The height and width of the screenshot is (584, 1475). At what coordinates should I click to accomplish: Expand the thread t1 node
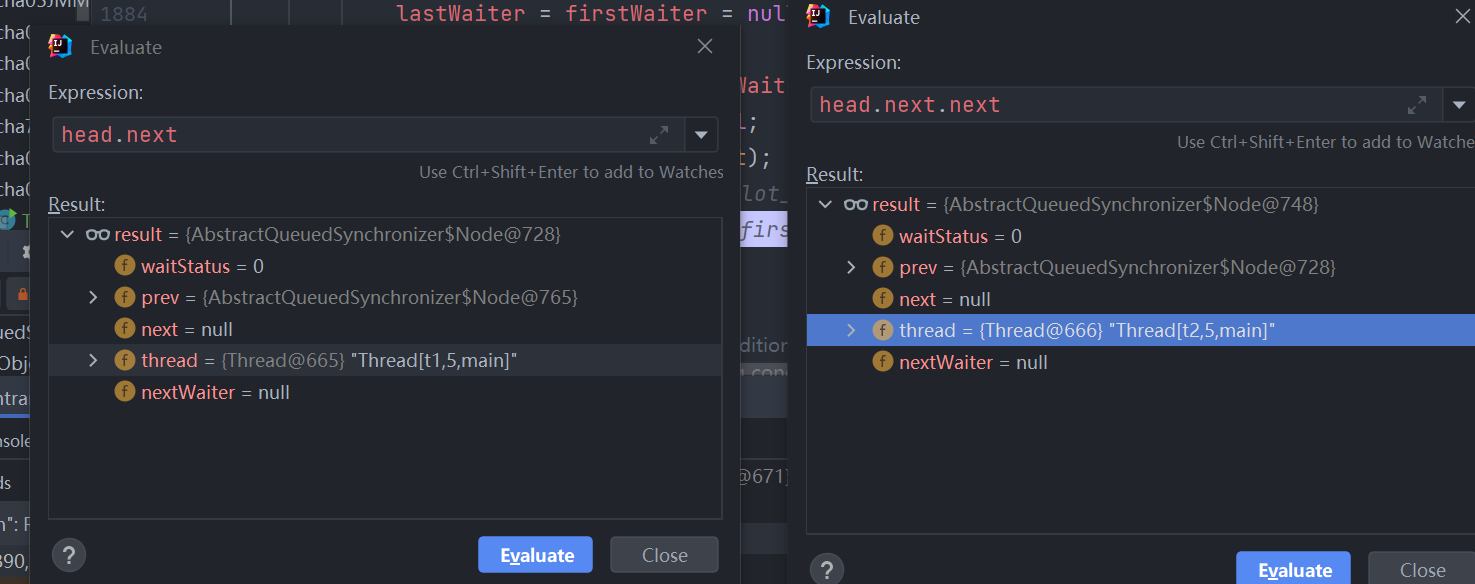tap(94, 360)
